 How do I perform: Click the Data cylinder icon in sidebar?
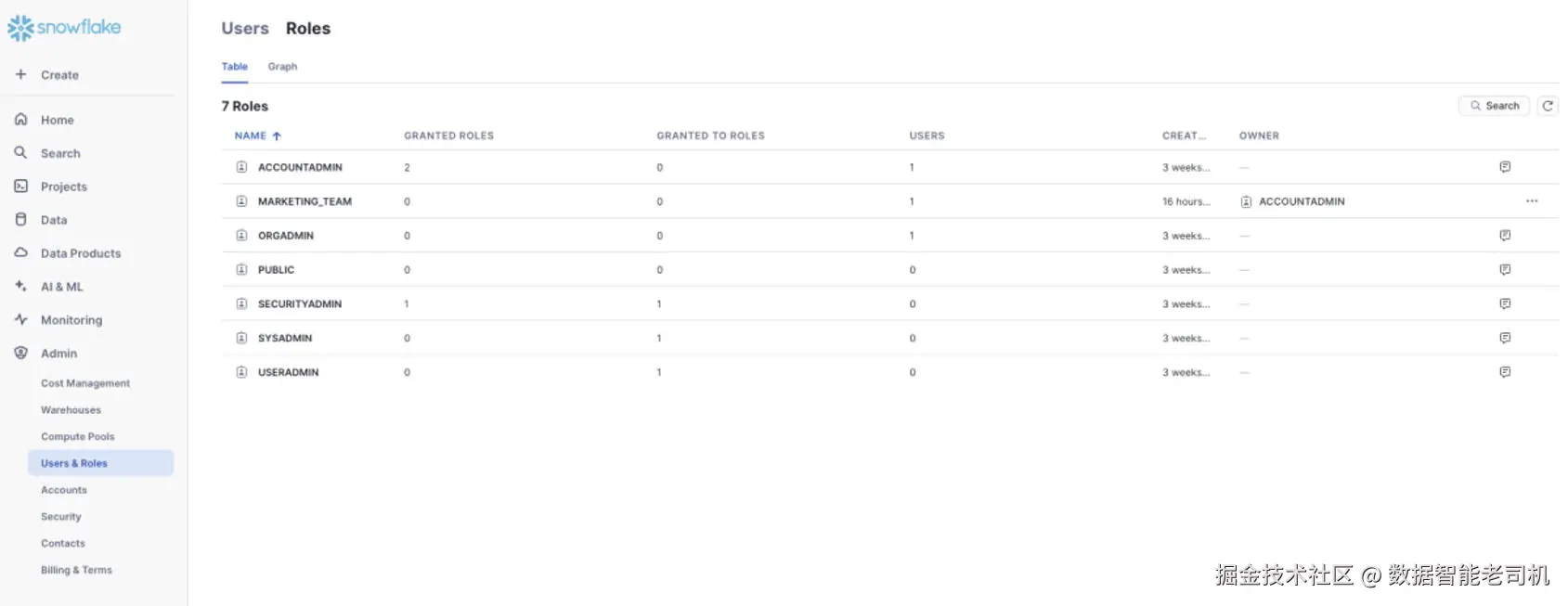coord(20,220)
